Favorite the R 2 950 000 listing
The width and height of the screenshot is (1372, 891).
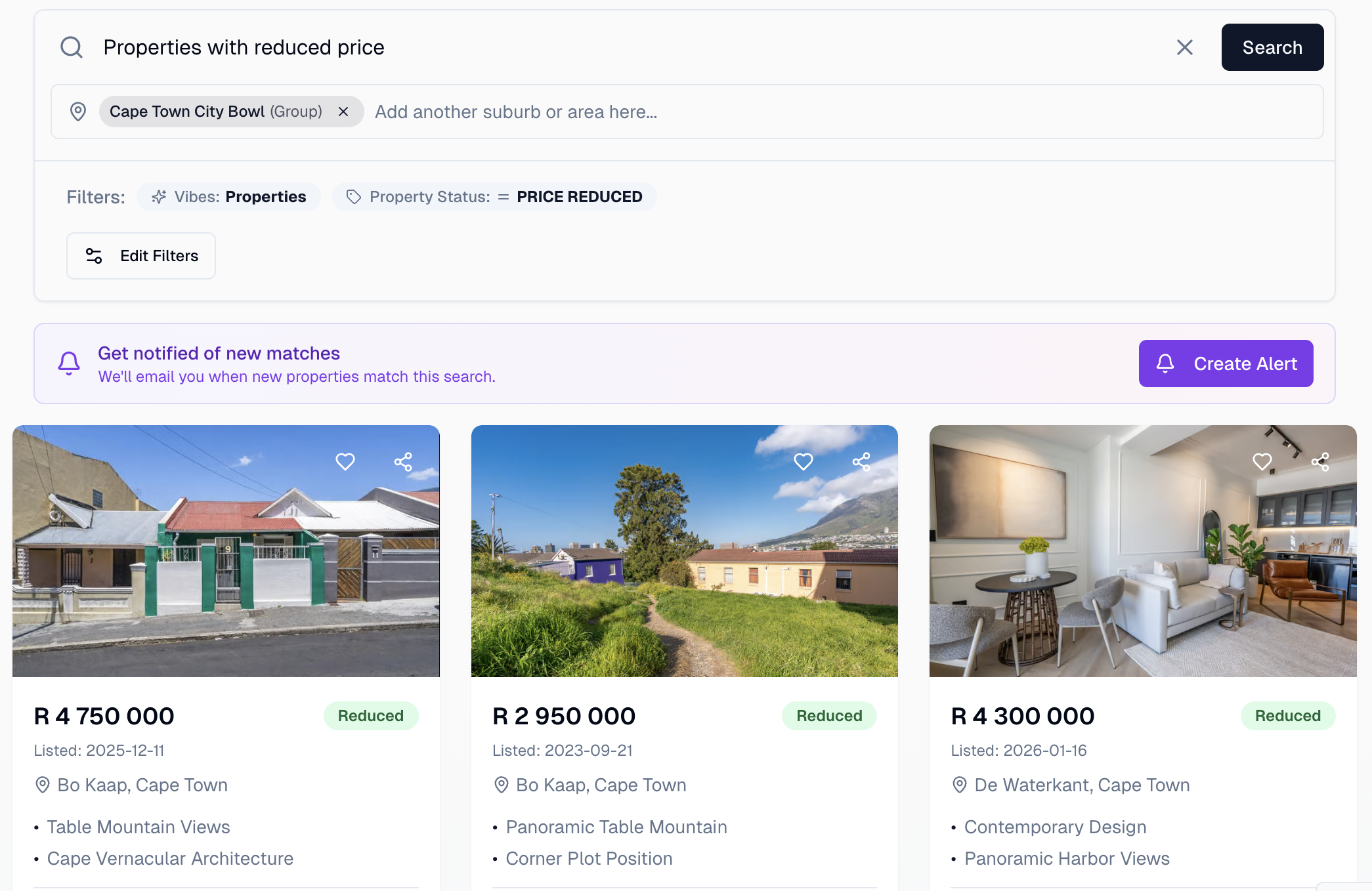tap(804, 462)
